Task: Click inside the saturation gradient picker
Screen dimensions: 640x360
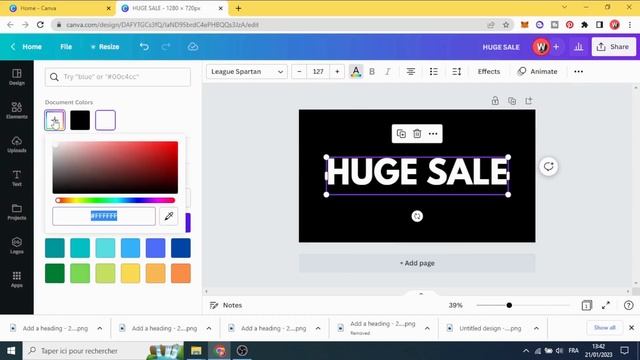Action: (115, 167)
